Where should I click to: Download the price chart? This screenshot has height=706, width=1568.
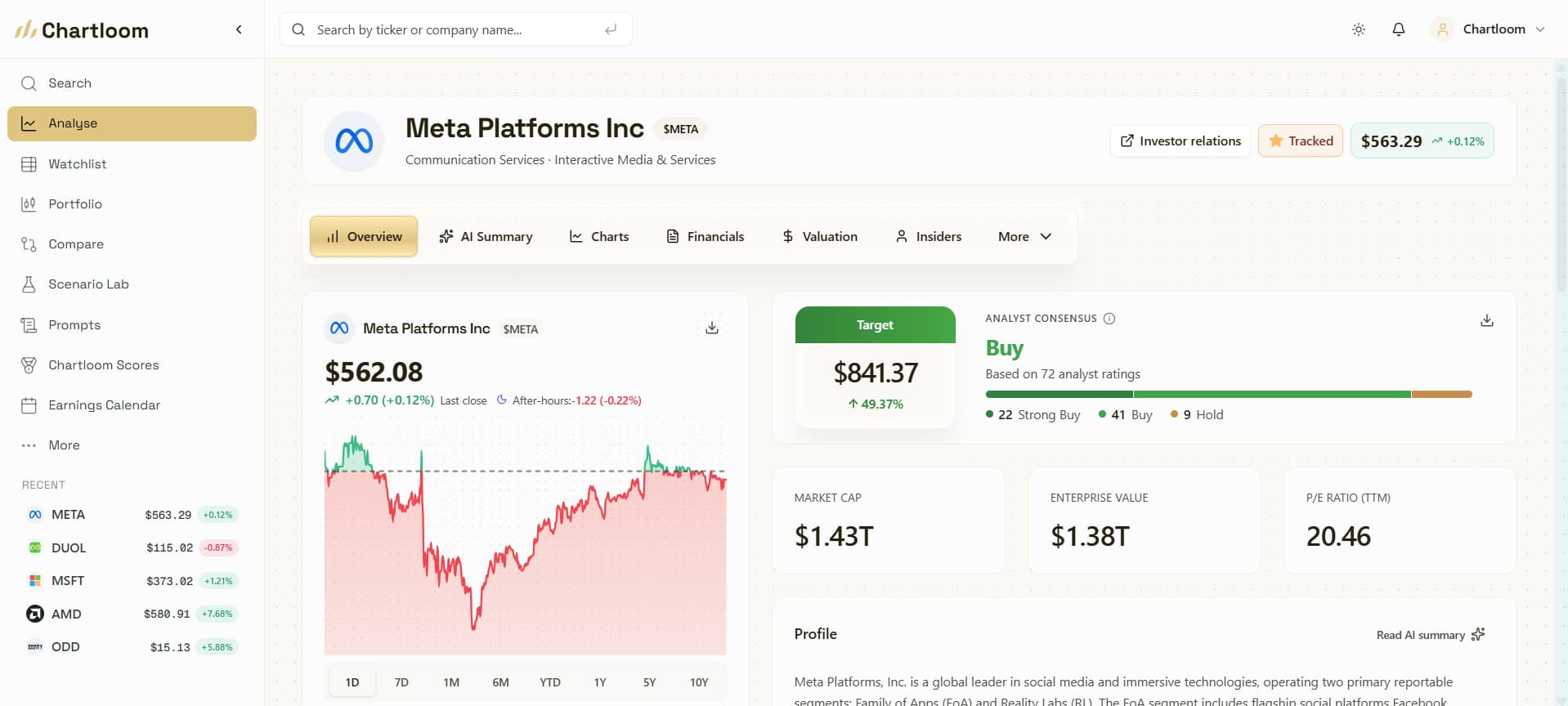(x=712, y=328)
